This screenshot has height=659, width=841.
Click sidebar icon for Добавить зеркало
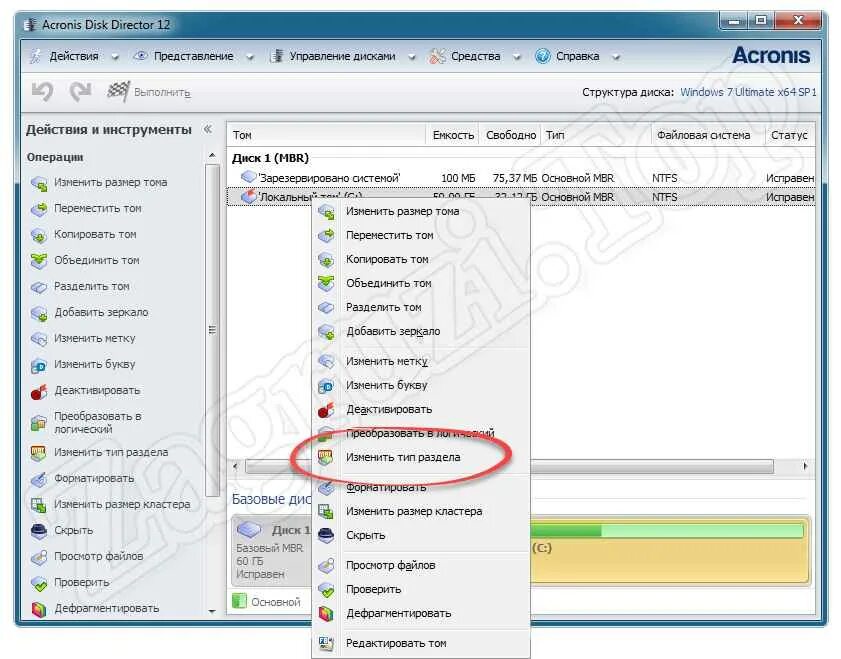(x=39, y=313)
